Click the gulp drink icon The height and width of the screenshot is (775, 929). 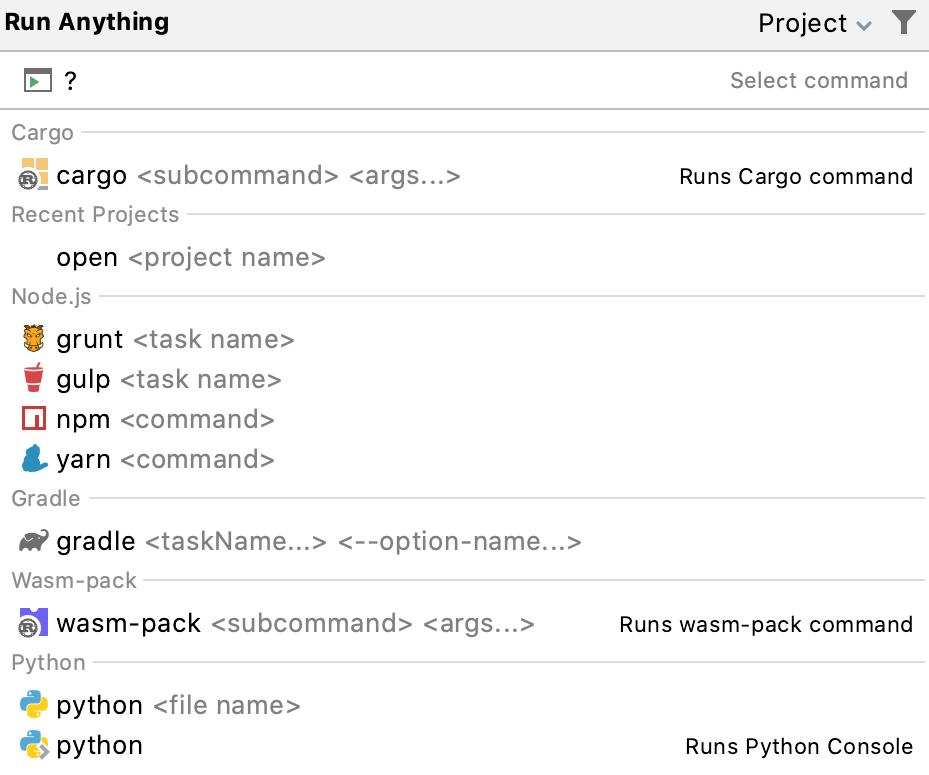pos(35,379)
